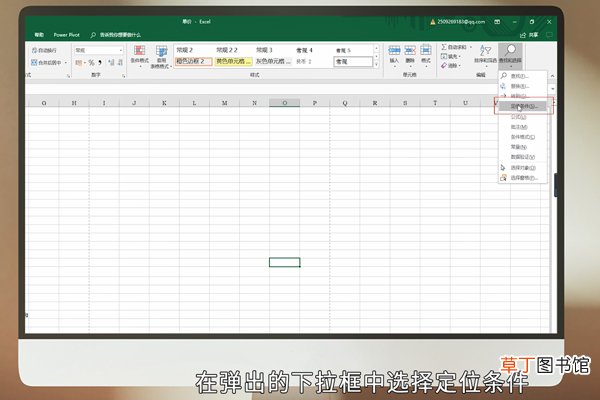Expand the cell styles gallery More arrow

coord(377,65)
